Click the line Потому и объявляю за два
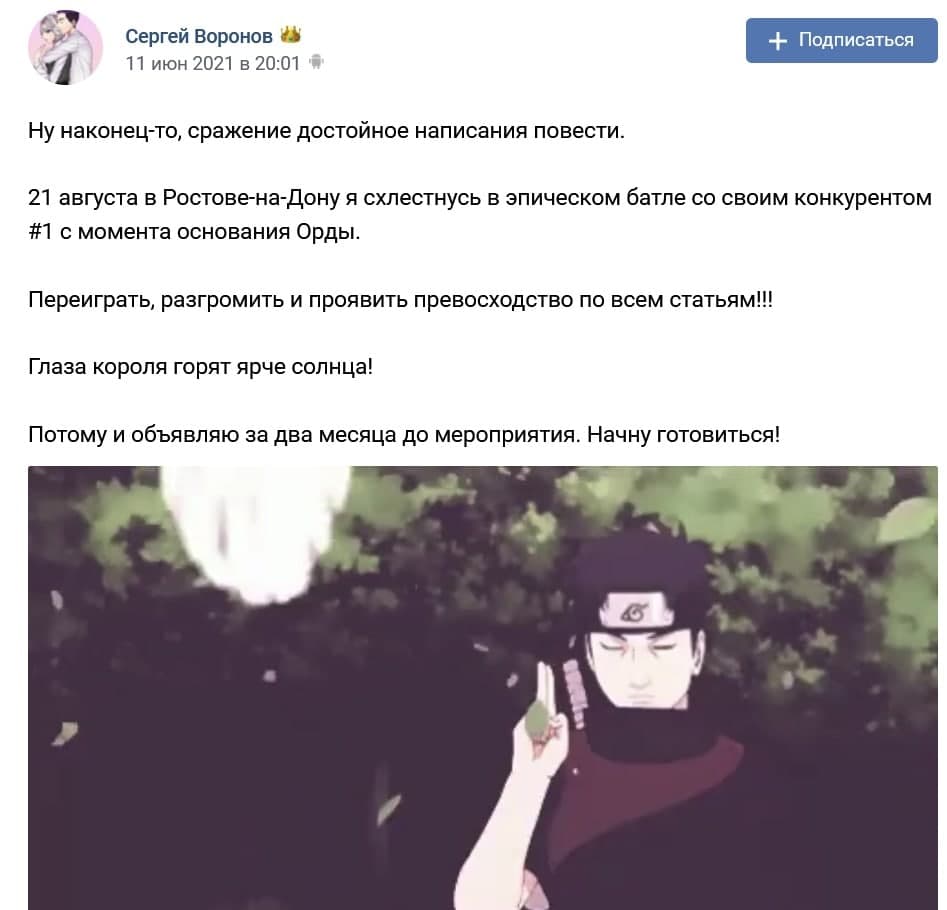947x910 pixels. (x=404, y=434)
